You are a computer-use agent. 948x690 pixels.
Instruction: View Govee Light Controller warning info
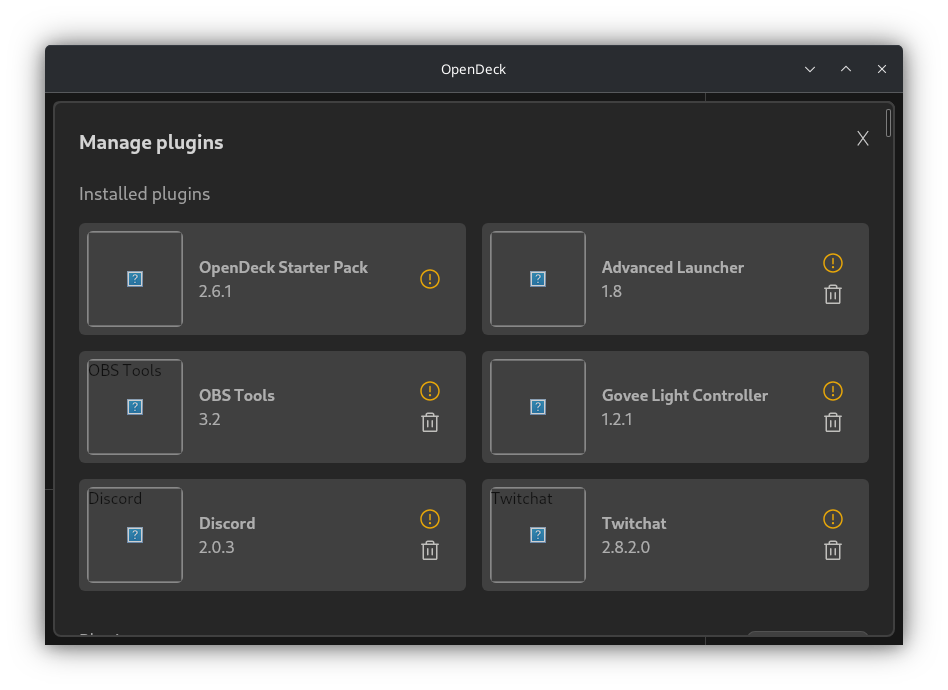click(x=833, y=391)
